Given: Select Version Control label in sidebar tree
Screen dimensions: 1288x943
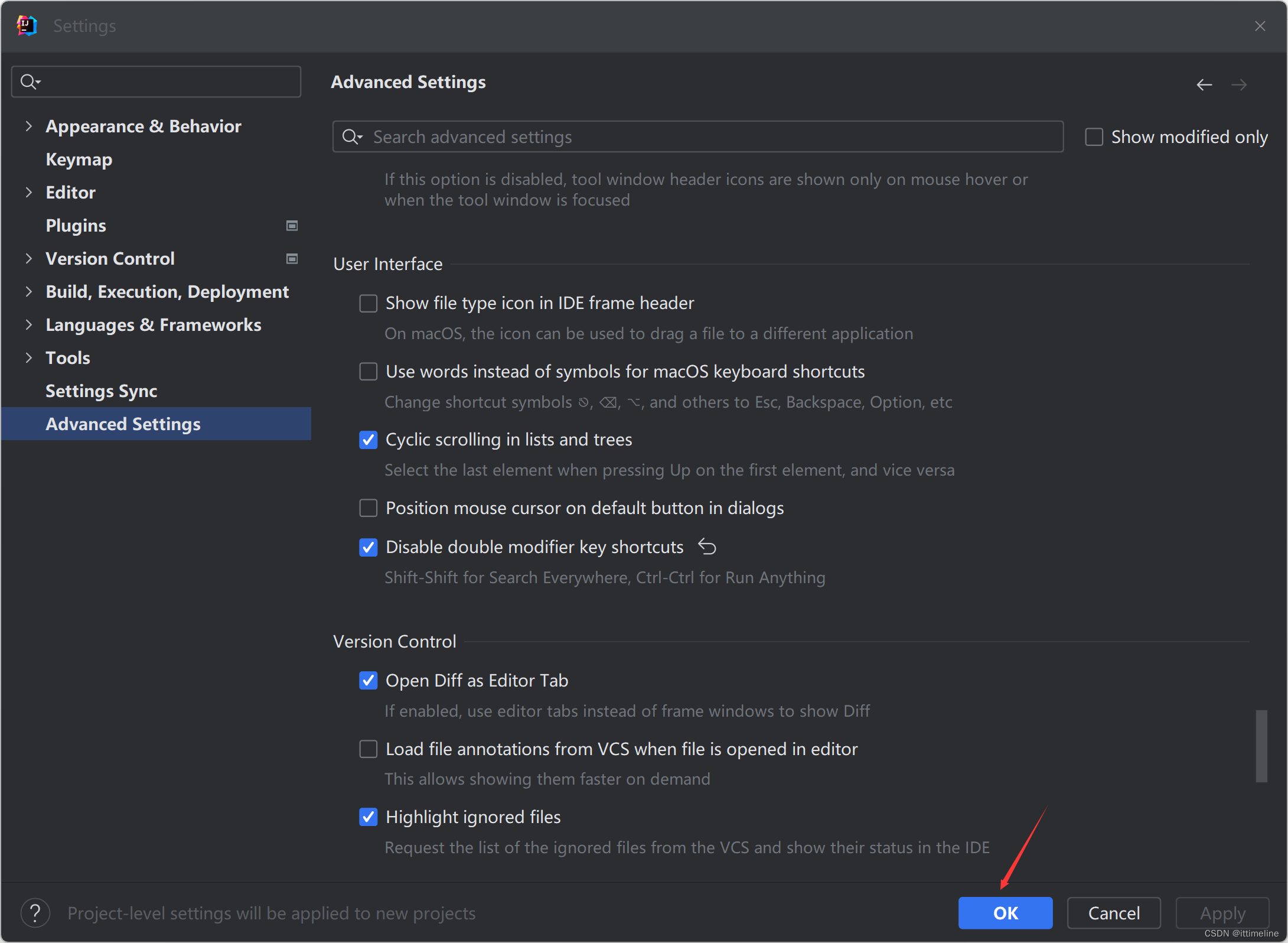Looking at the screenshot, I should tap(110, 259).
